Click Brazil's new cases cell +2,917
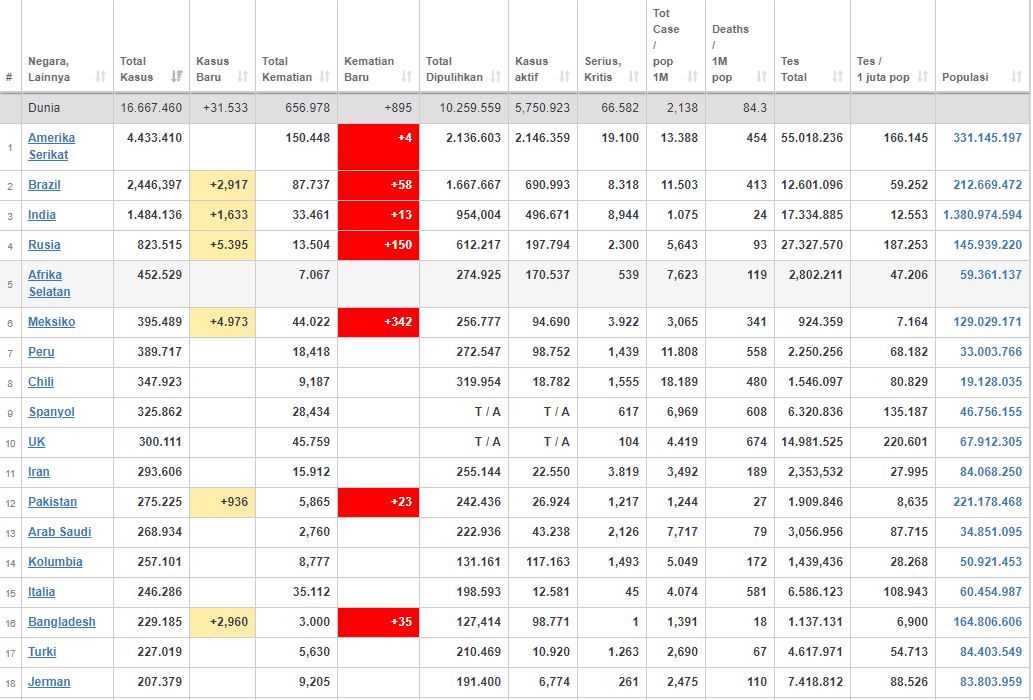Viewport: 1033px width, 700px height. click(x=223, y=185)
